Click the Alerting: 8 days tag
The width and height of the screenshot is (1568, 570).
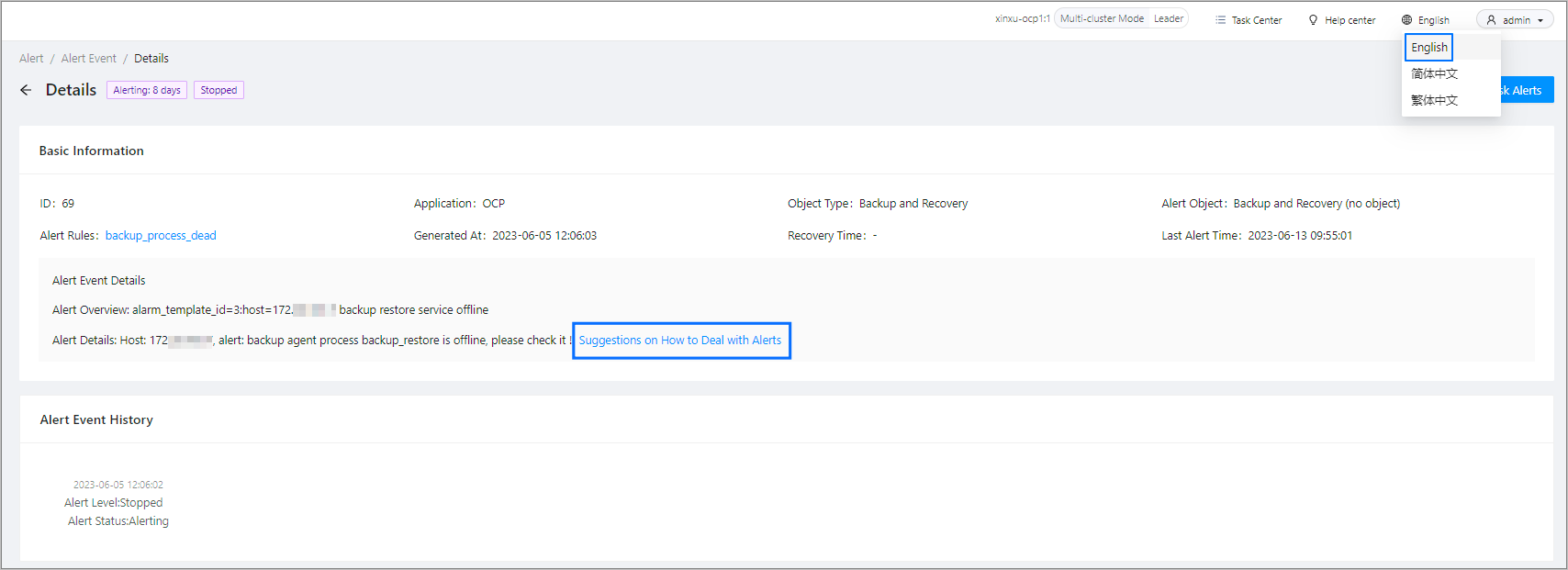point(147,90)
